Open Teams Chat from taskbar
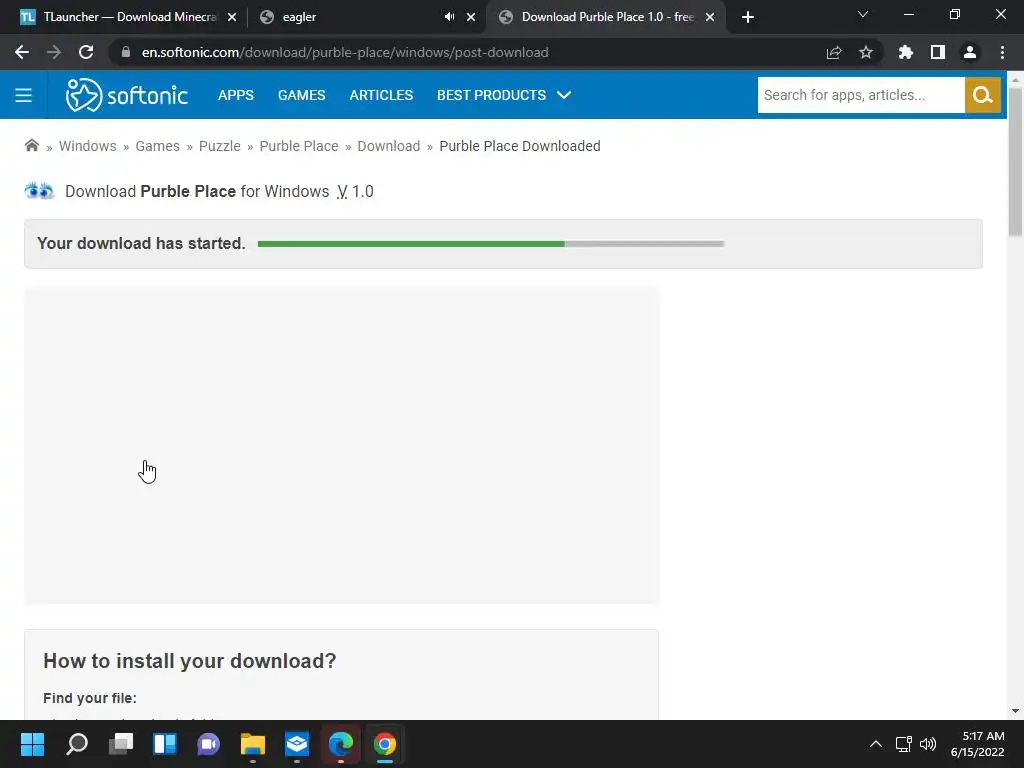Viewport: 1024px width, 768px height. tap(208, 744)
